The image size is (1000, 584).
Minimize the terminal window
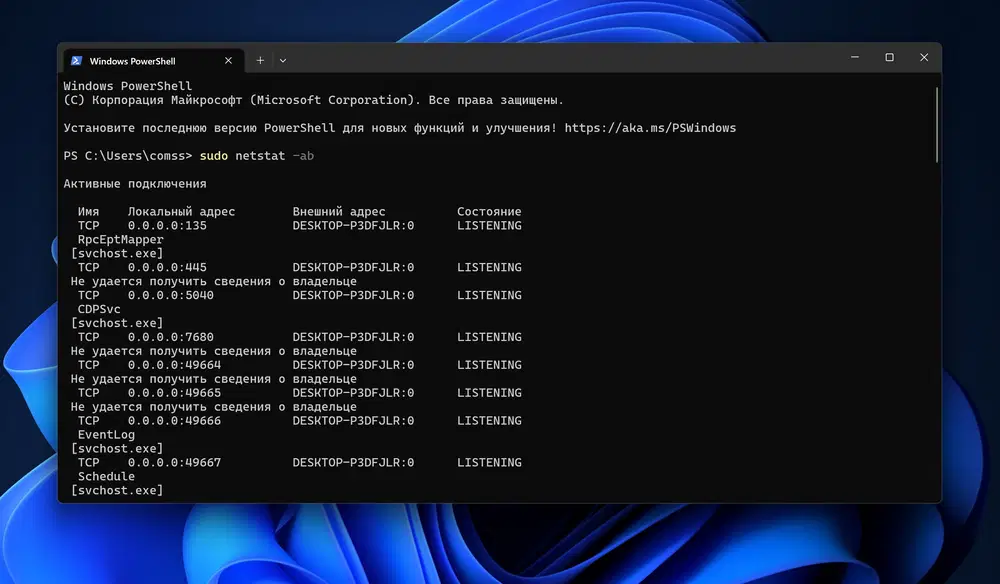855,57
